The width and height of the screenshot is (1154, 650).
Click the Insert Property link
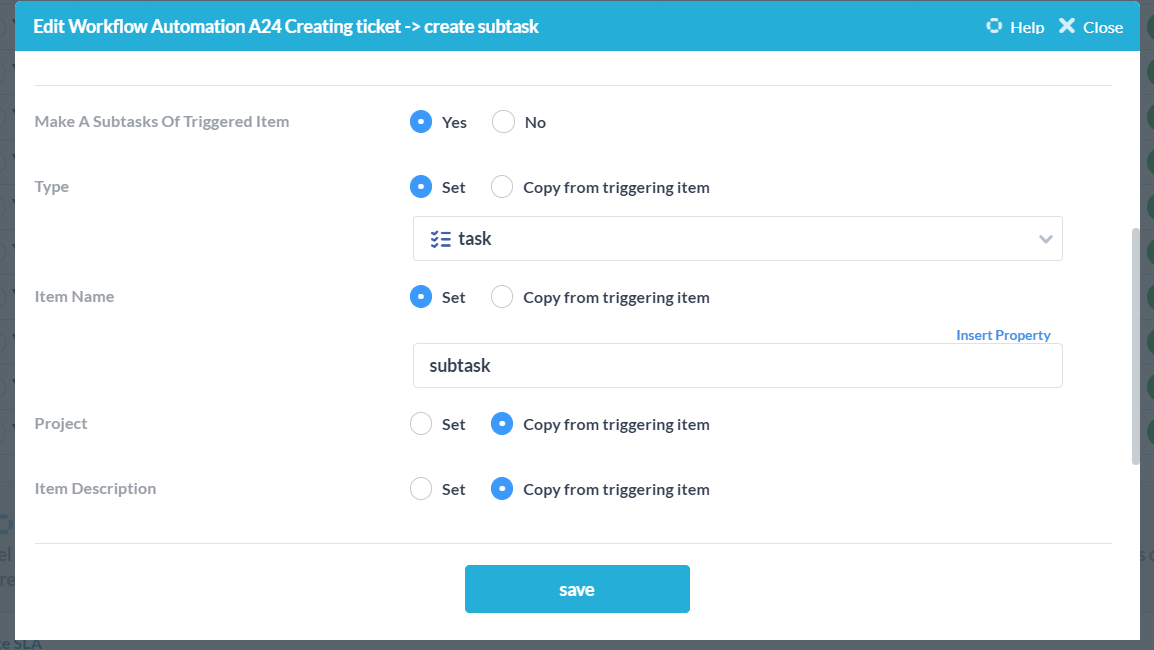[x=1003, y=334]
